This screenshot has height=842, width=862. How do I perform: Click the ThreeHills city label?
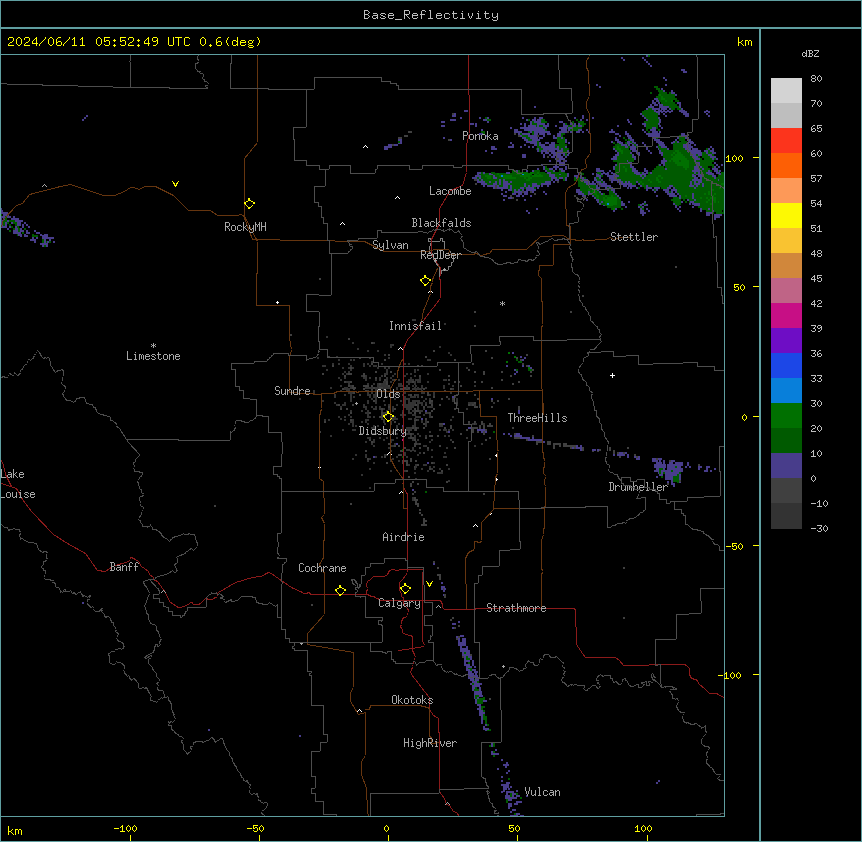pos(537,418)
